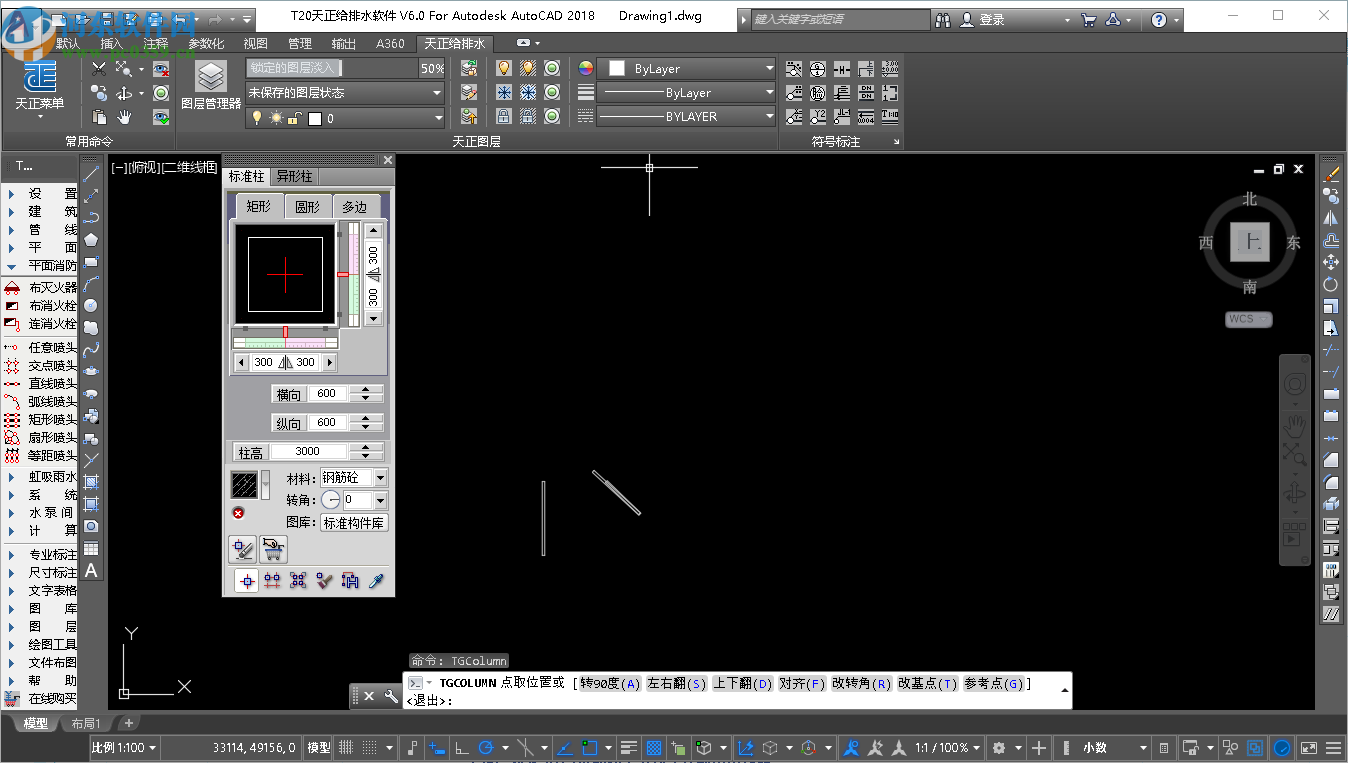The height and width of the screenshot is (763, 1348).
Task: Click the 布灭火器 extinguisher icon
Action: tap(12, 287)
